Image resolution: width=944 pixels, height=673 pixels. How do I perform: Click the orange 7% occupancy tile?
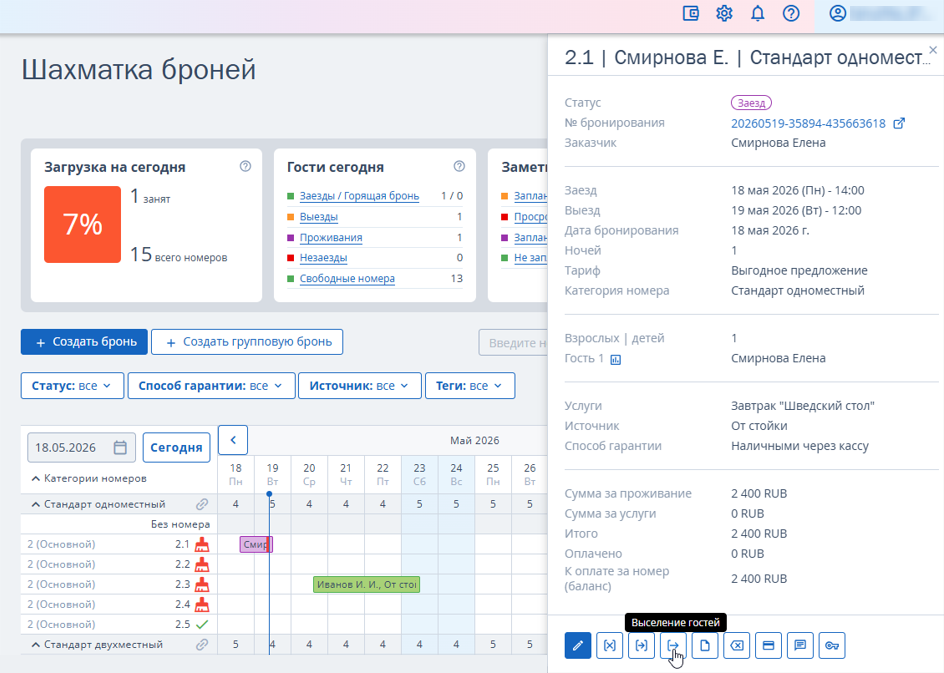pos(82,225)
